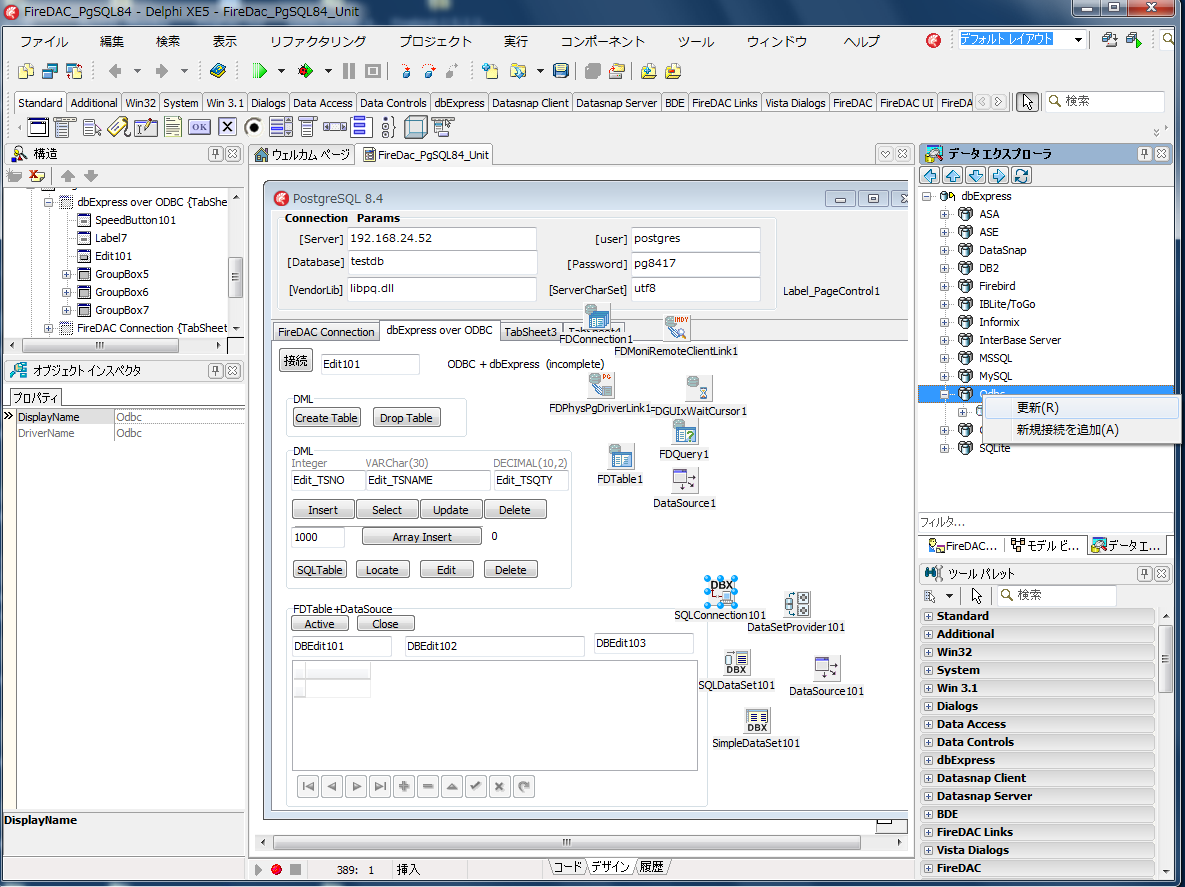1185x887 pixels.
Task: Expand the FireDAC Links palette category
Action: pos(929,833)
